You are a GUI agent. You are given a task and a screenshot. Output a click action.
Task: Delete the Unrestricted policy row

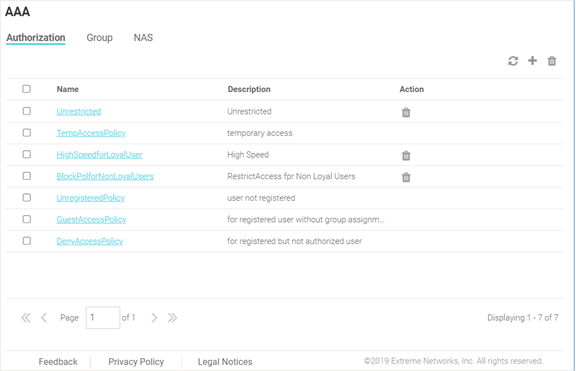coord(406,112)
